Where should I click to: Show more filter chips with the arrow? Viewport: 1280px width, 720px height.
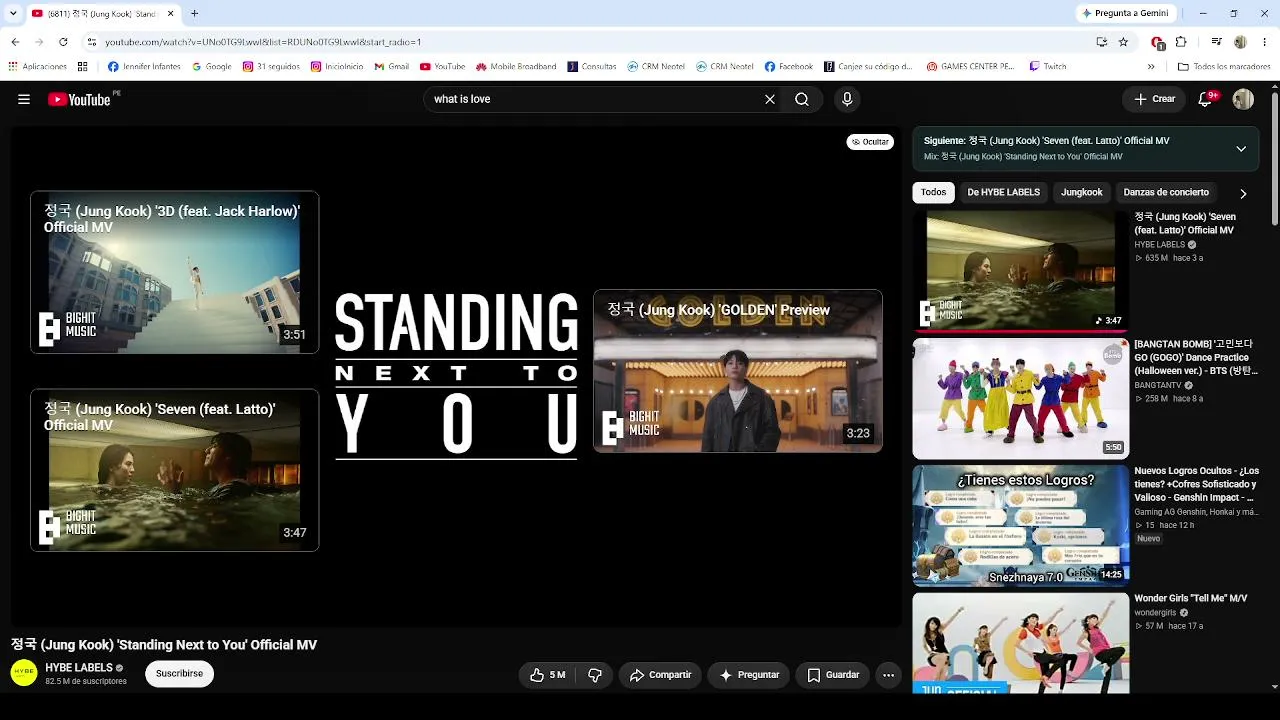click(x=1243, y=193)
